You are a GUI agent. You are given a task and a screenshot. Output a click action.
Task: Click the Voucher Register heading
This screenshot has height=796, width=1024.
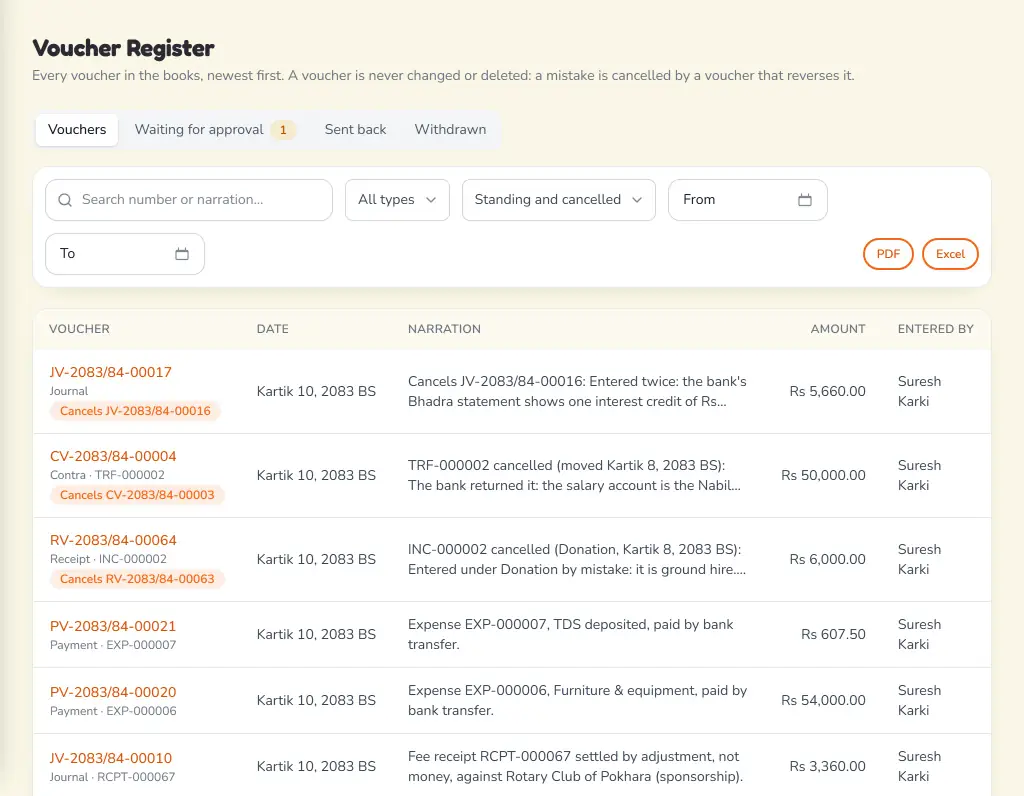123,48
